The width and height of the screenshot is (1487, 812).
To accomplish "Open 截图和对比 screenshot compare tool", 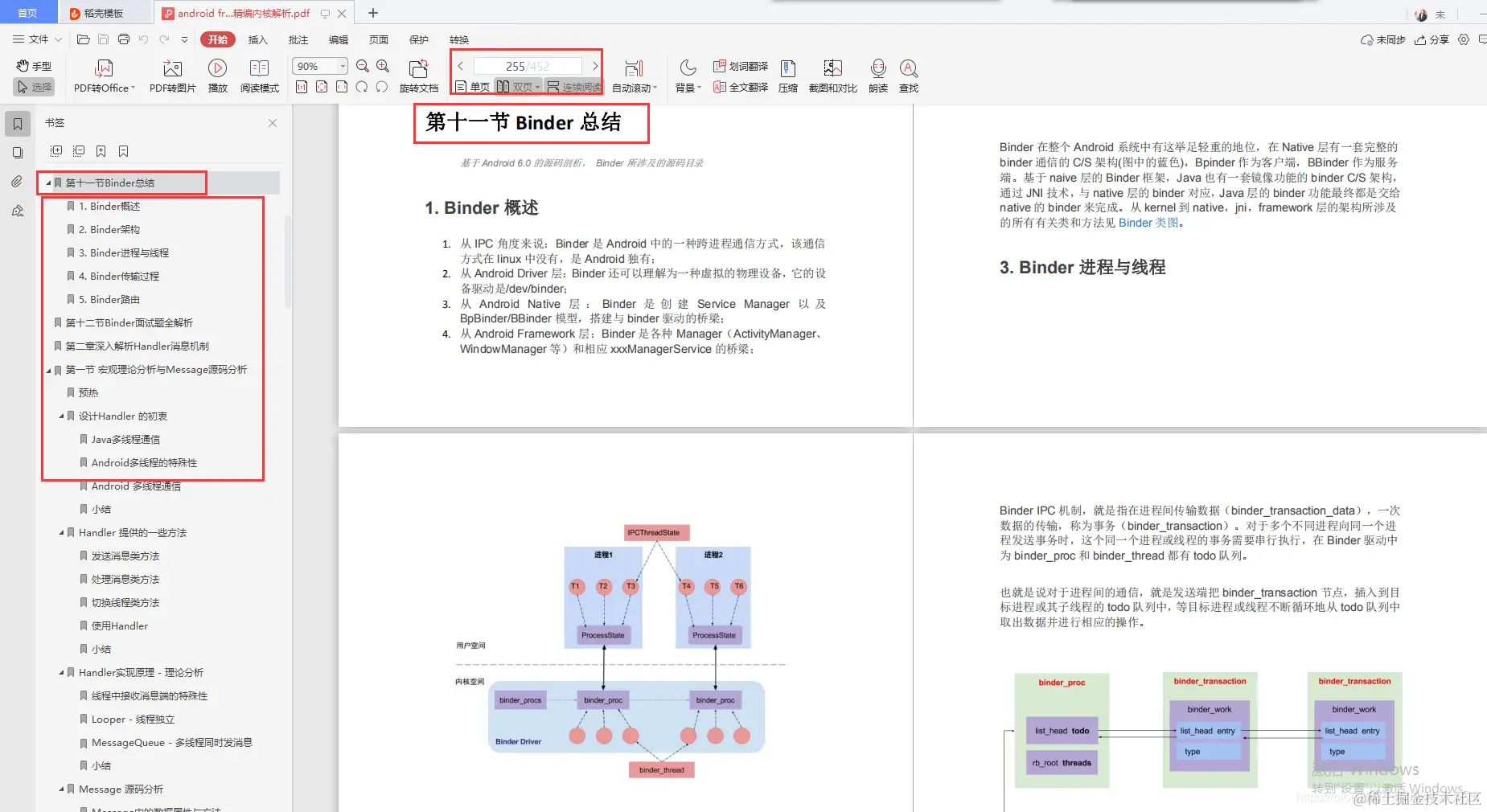I will coord(832,76).
